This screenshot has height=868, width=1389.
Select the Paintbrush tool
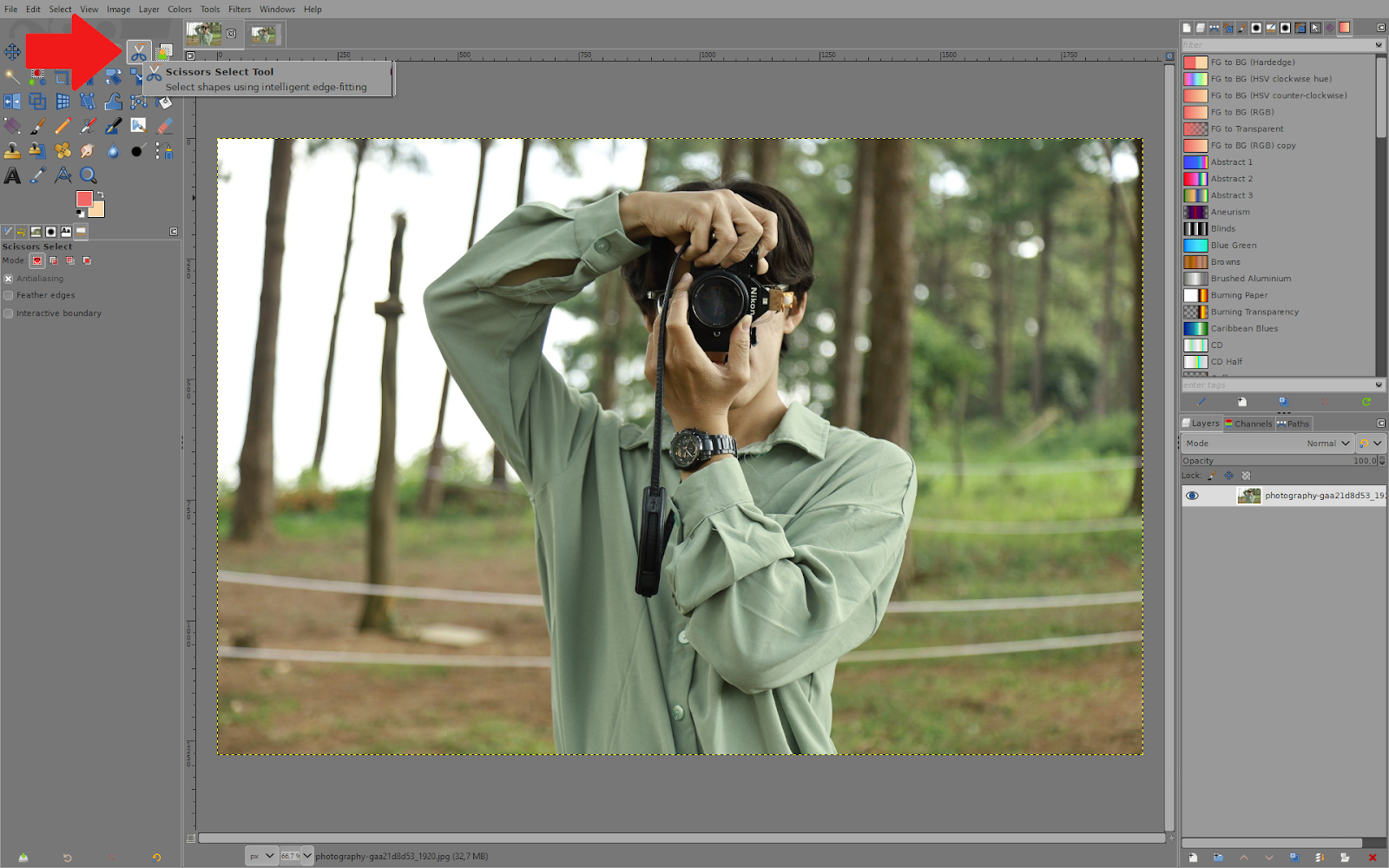tap(37, 125)
